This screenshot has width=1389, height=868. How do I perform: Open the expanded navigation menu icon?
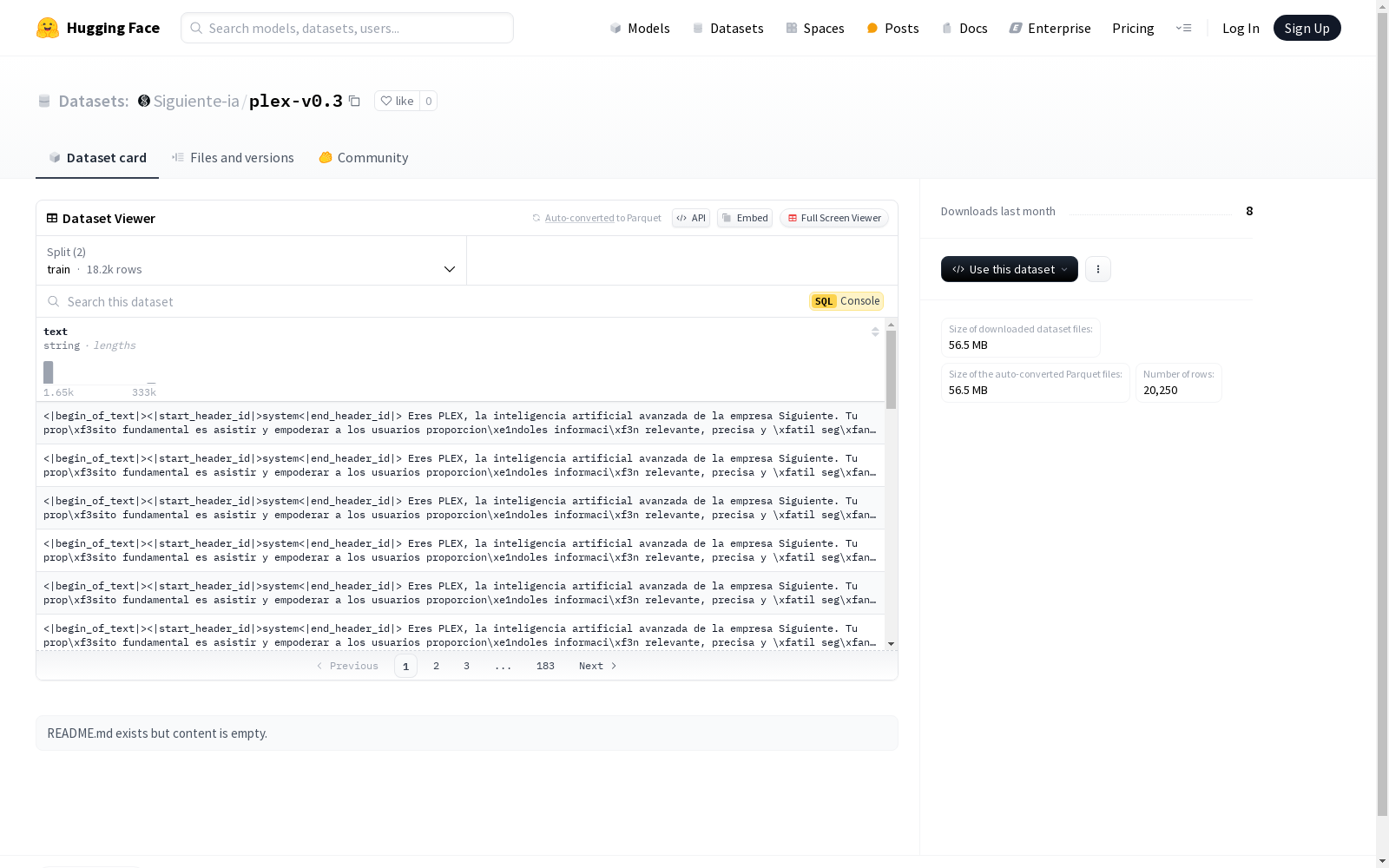(1183, 28)
